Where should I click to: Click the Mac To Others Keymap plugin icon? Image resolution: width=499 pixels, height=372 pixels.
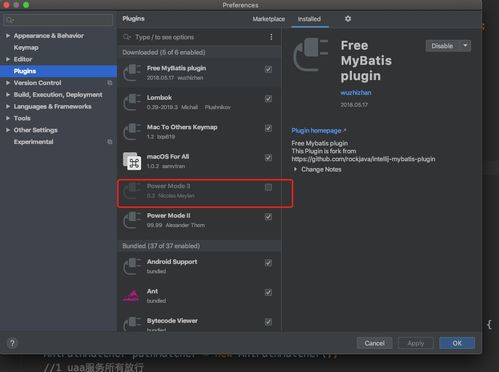click(x=132, y=131)
